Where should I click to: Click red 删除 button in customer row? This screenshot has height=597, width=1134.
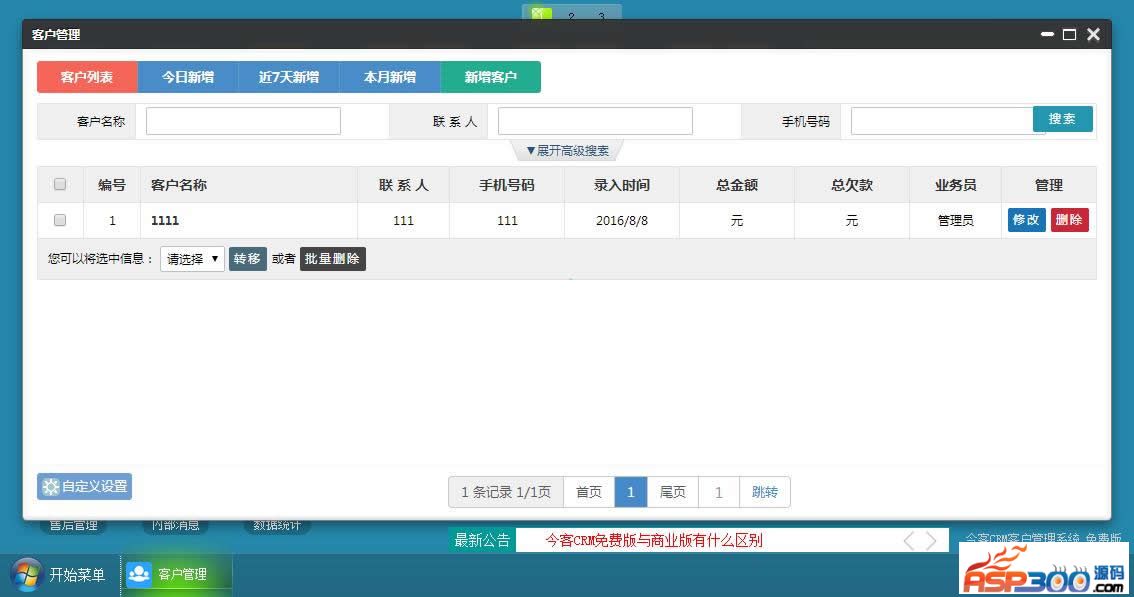point(1069,220)
